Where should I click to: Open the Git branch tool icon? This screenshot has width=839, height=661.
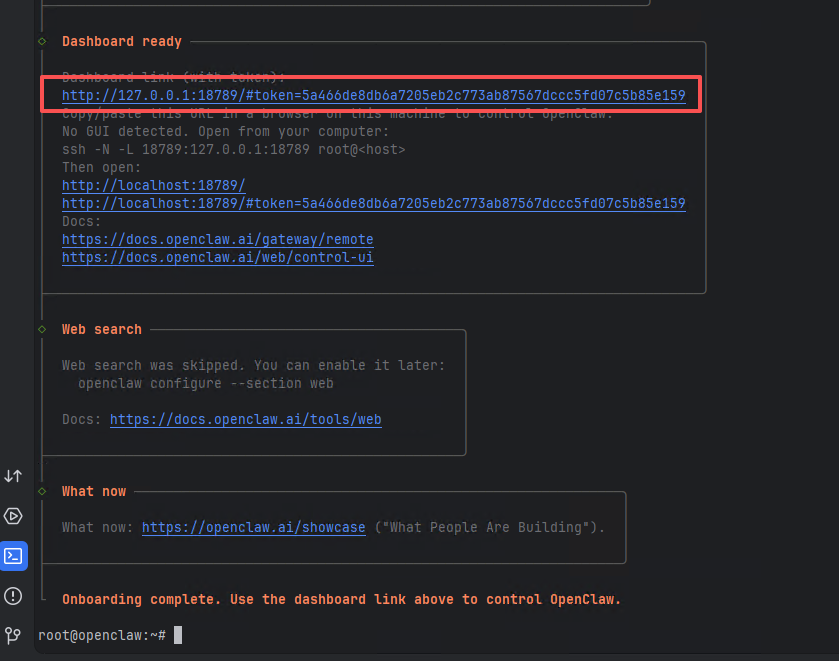click(x=14, y=635)
